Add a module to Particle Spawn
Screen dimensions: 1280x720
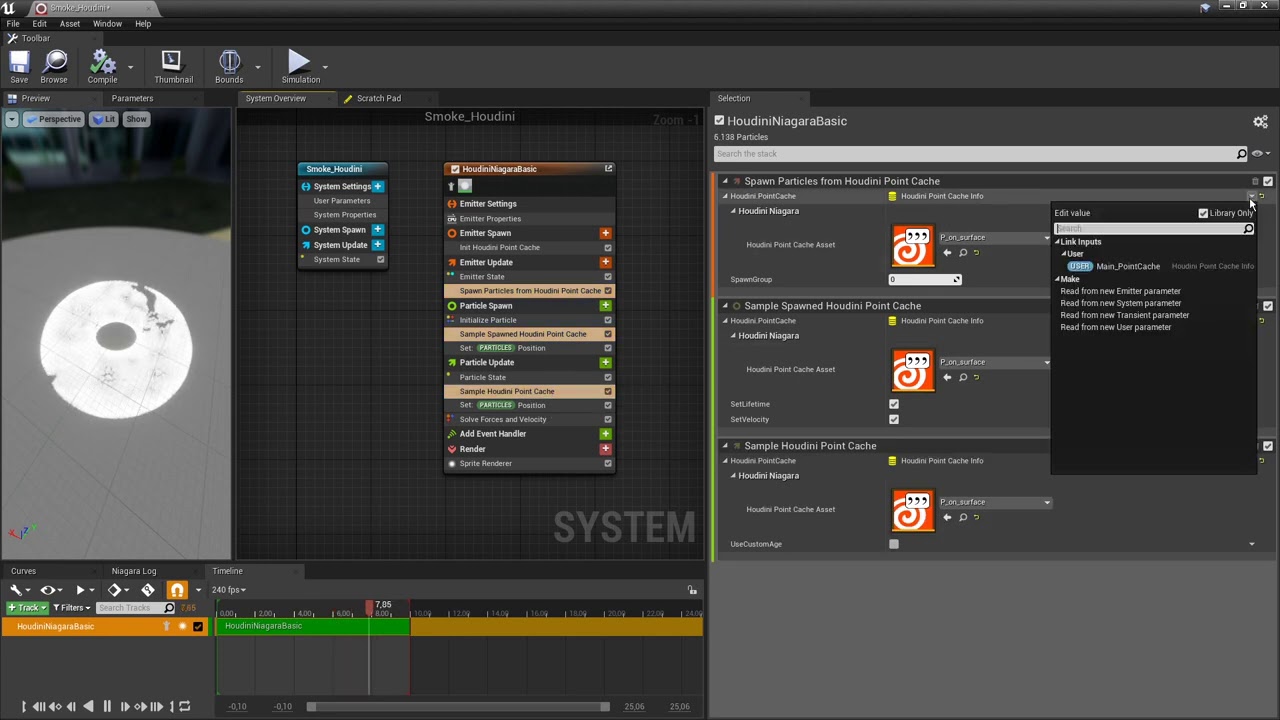(x=605, y=306)
